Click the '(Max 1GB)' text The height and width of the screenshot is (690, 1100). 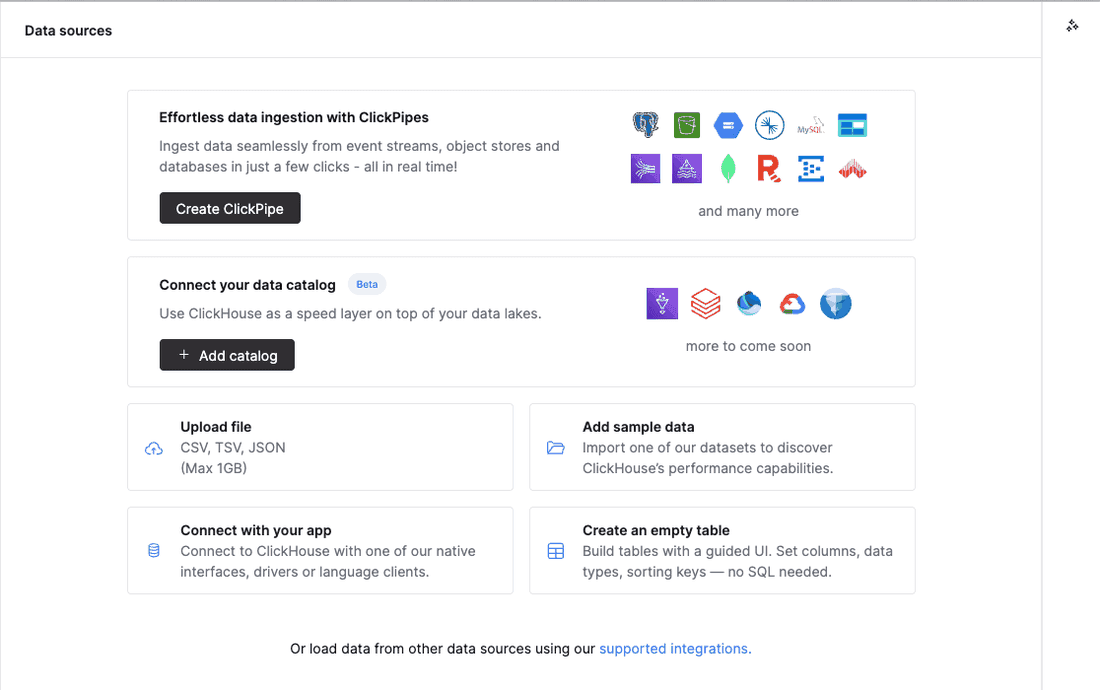click(x=213, y=468)
